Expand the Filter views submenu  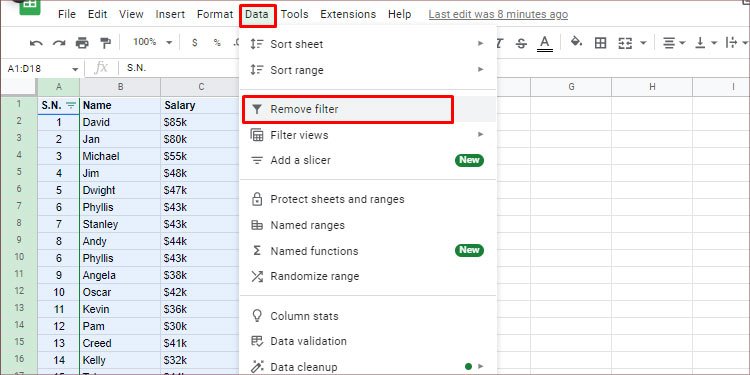[x=368, y=135]
